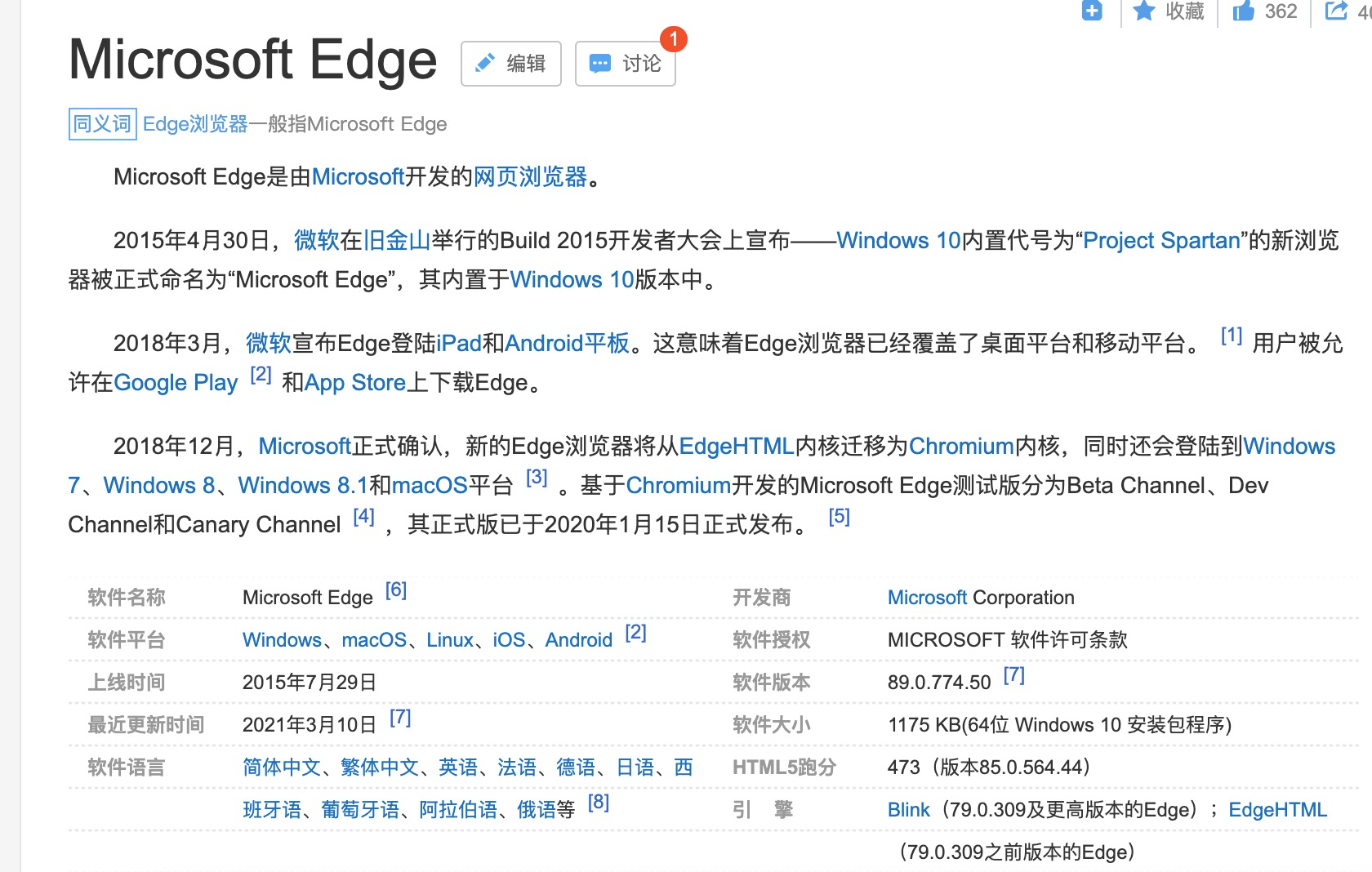The width and height of the screenshot is (1372, 872).
Task: Click reference [3] citation
Action: [537, 478]
